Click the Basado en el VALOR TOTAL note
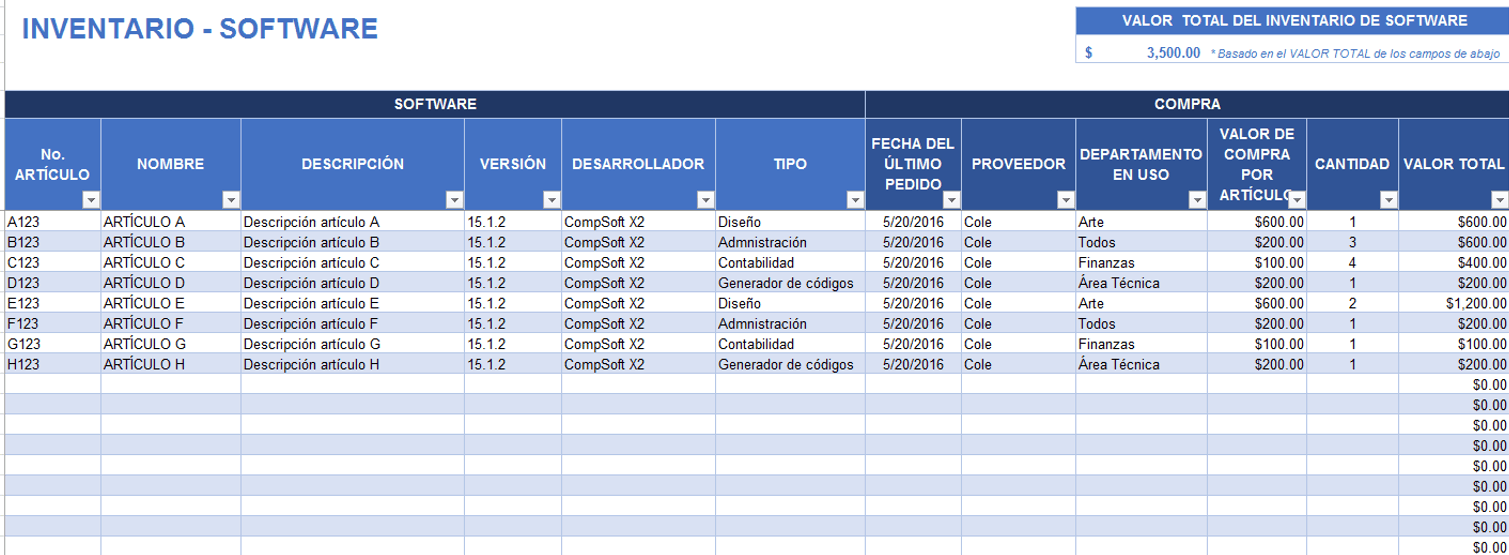This screenshot has height=555, width=1509. click(x=1354, y=54)
